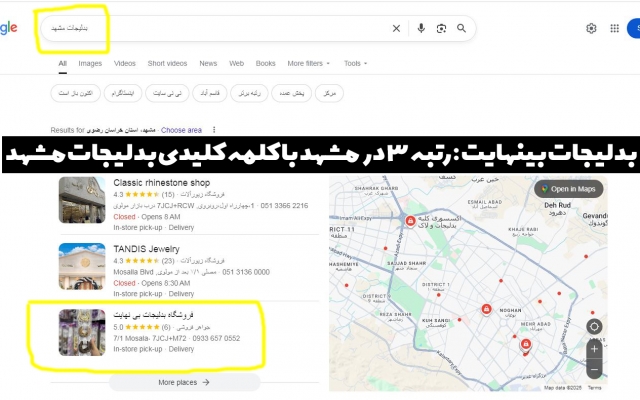The height and width of the screenshot is (400, 640).
Task: Center map using the location target icon
Action: tap(595, 326)
